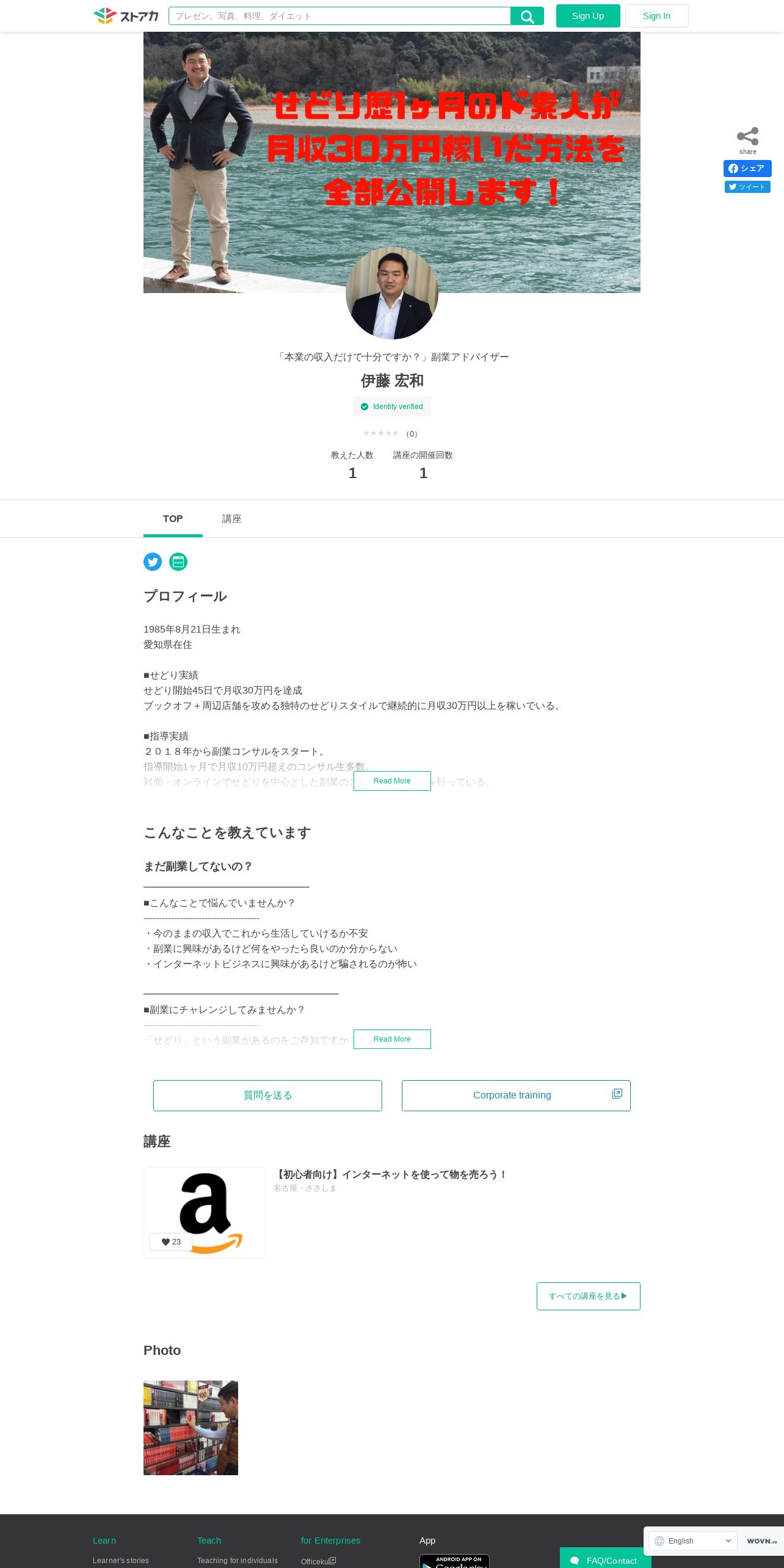This screenshot has height=1568, width=784.
Task: Click すべての講座を見る button
Action: [589, 1296]
